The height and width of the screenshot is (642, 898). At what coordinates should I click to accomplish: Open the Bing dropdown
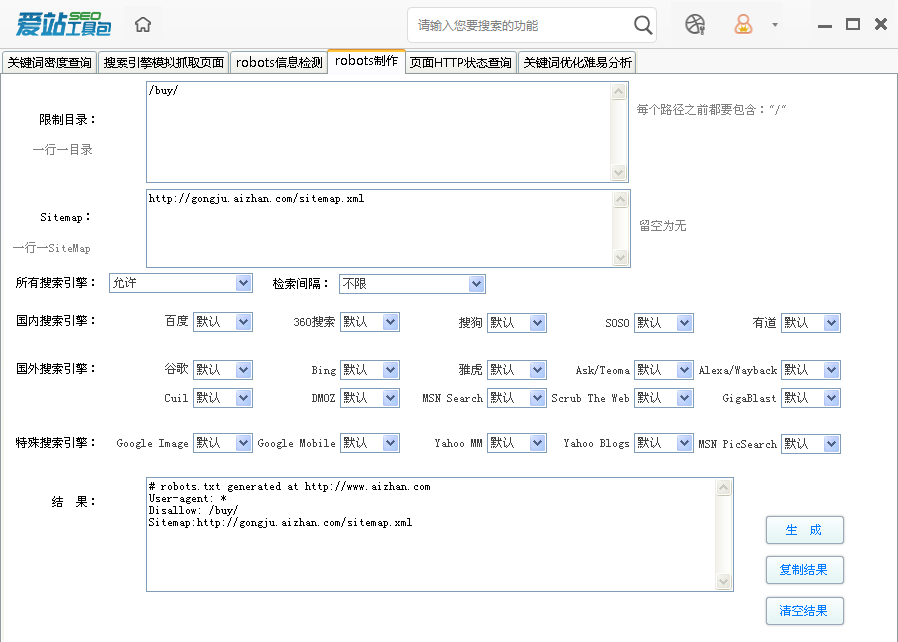[x=369, y=369]
